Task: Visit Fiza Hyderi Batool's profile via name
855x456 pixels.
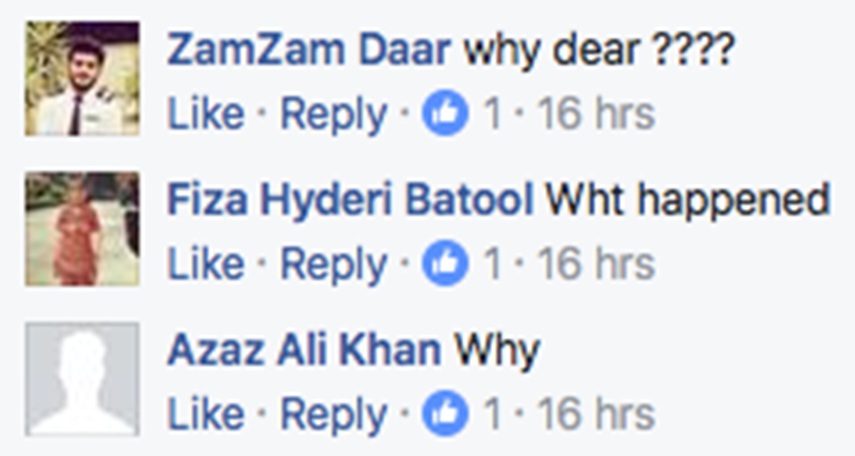Action: coord(351,200)
